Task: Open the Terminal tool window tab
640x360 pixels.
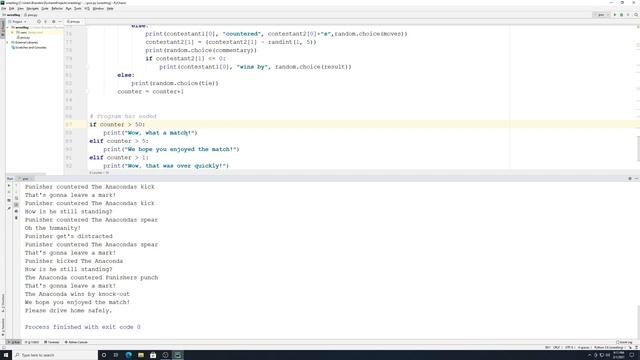Action: pos(52,342)
